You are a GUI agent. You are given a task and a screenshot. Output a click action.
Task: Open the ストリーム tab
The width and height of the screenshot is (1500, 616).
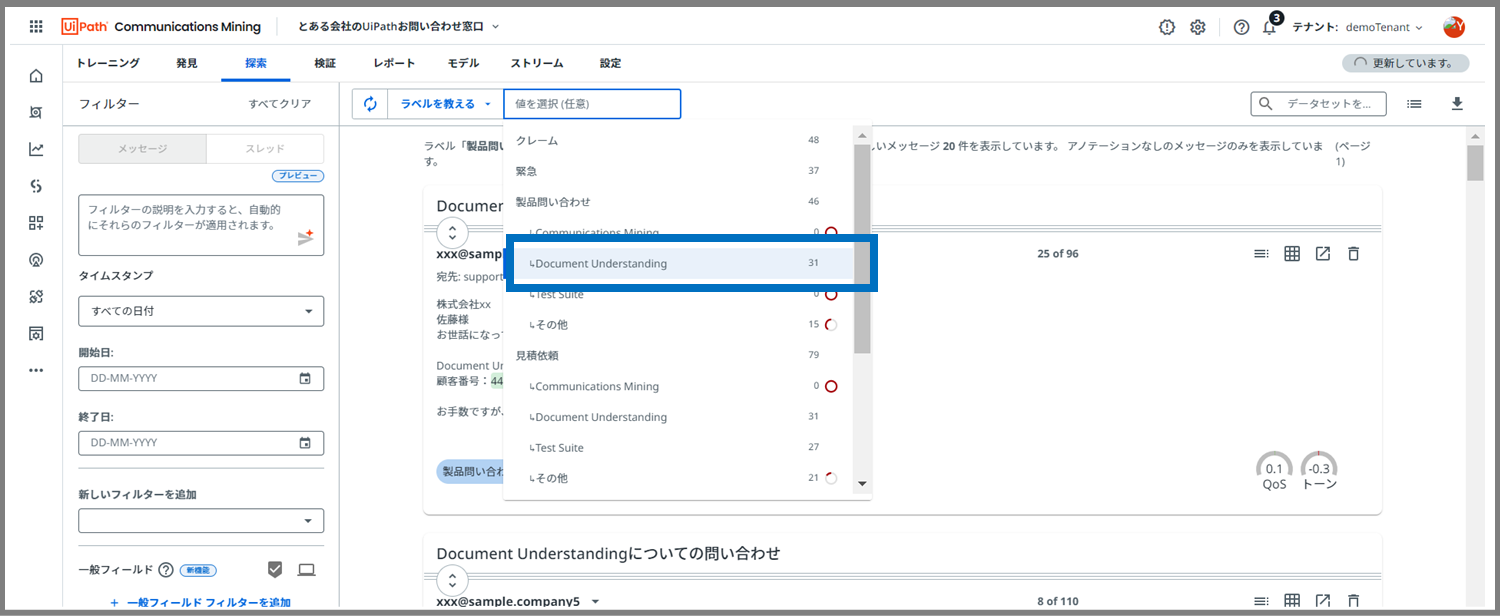[x=537, y=63]
